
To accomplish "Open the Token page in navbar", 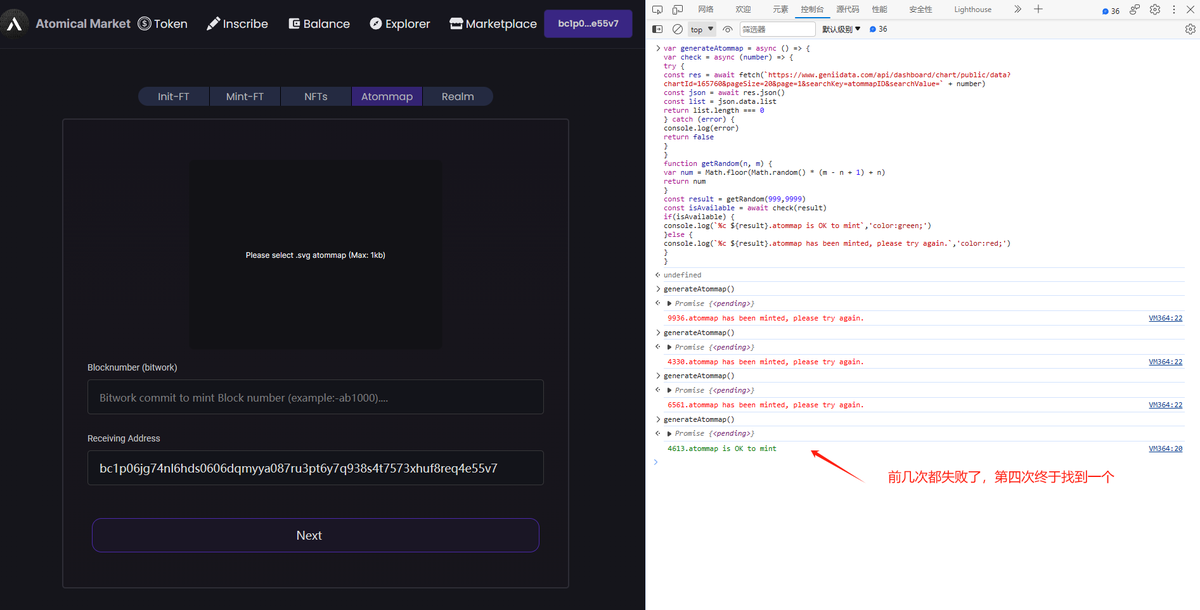I will (162, 23).
